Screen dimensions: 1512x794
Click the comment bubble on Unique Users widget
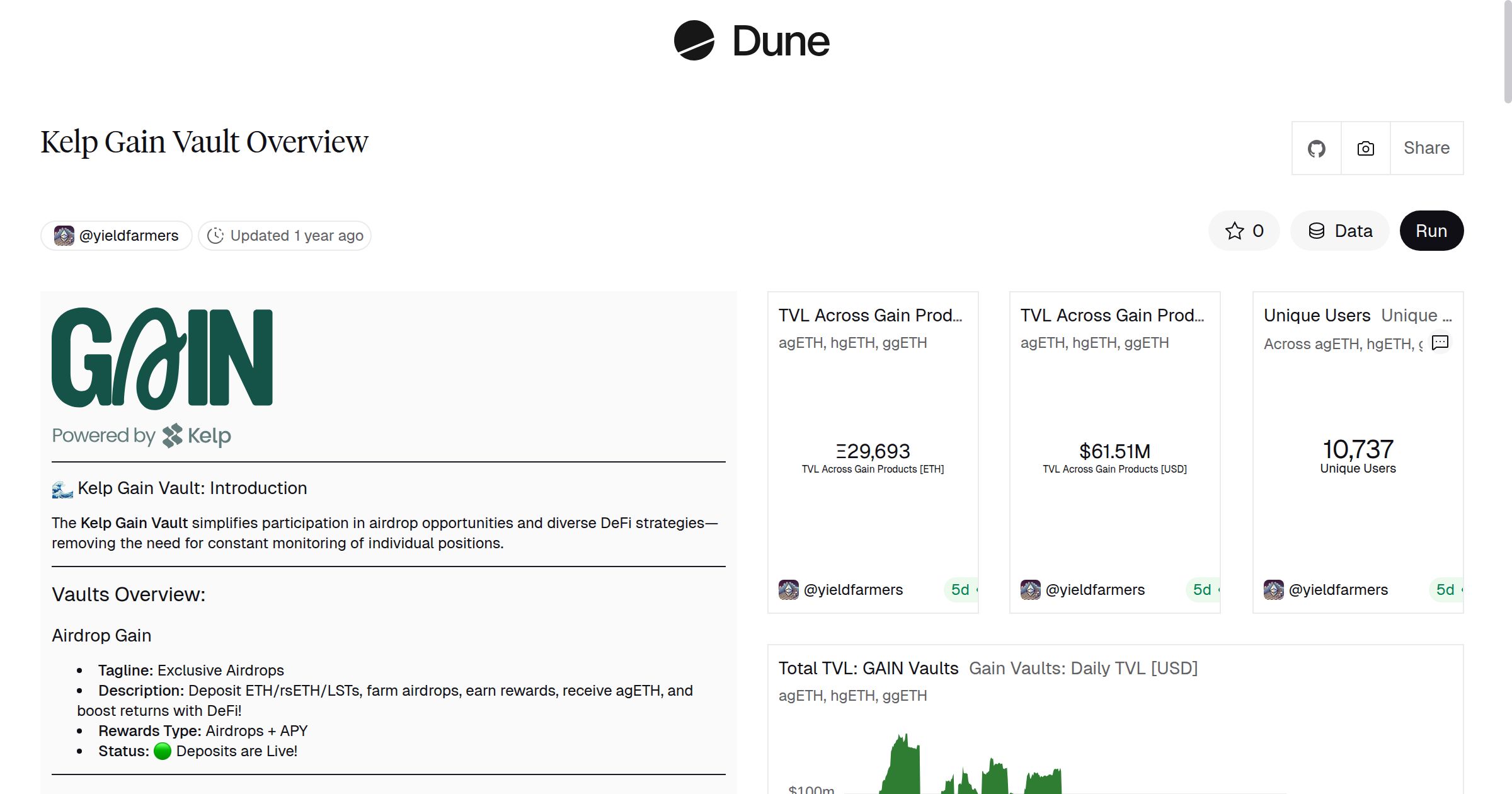click(1440, 342)
